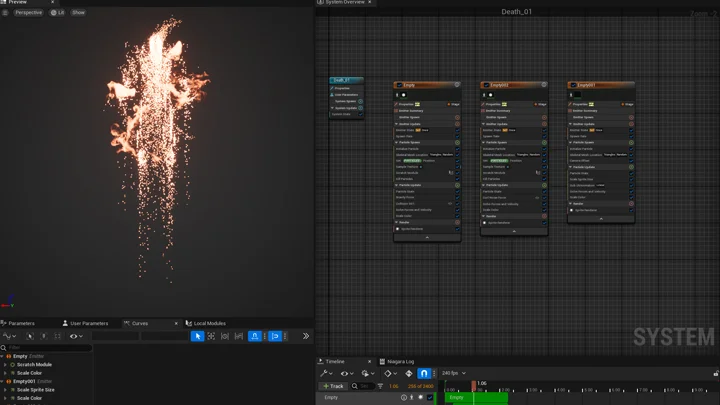
Task: Toggle the Empty emitter enabled checkbox in header
Action: 399,85
